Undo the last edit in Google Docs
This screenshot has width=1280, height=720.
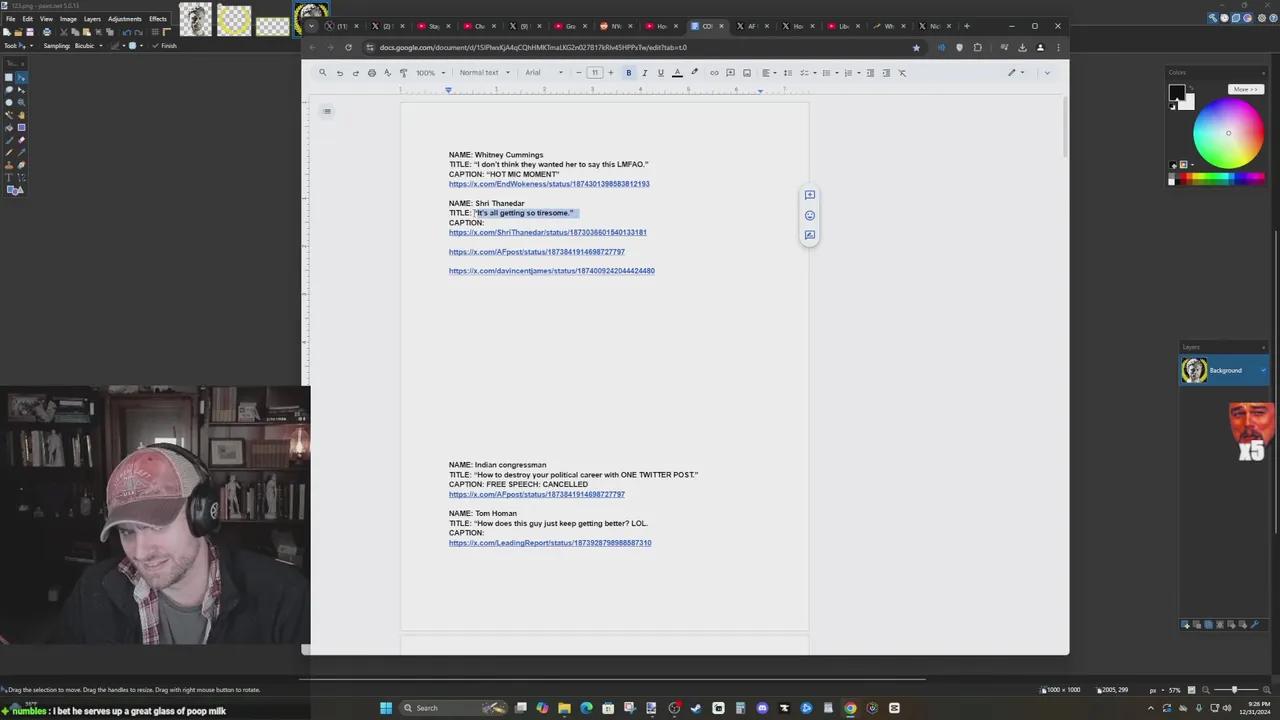click(x=339, y=72)
